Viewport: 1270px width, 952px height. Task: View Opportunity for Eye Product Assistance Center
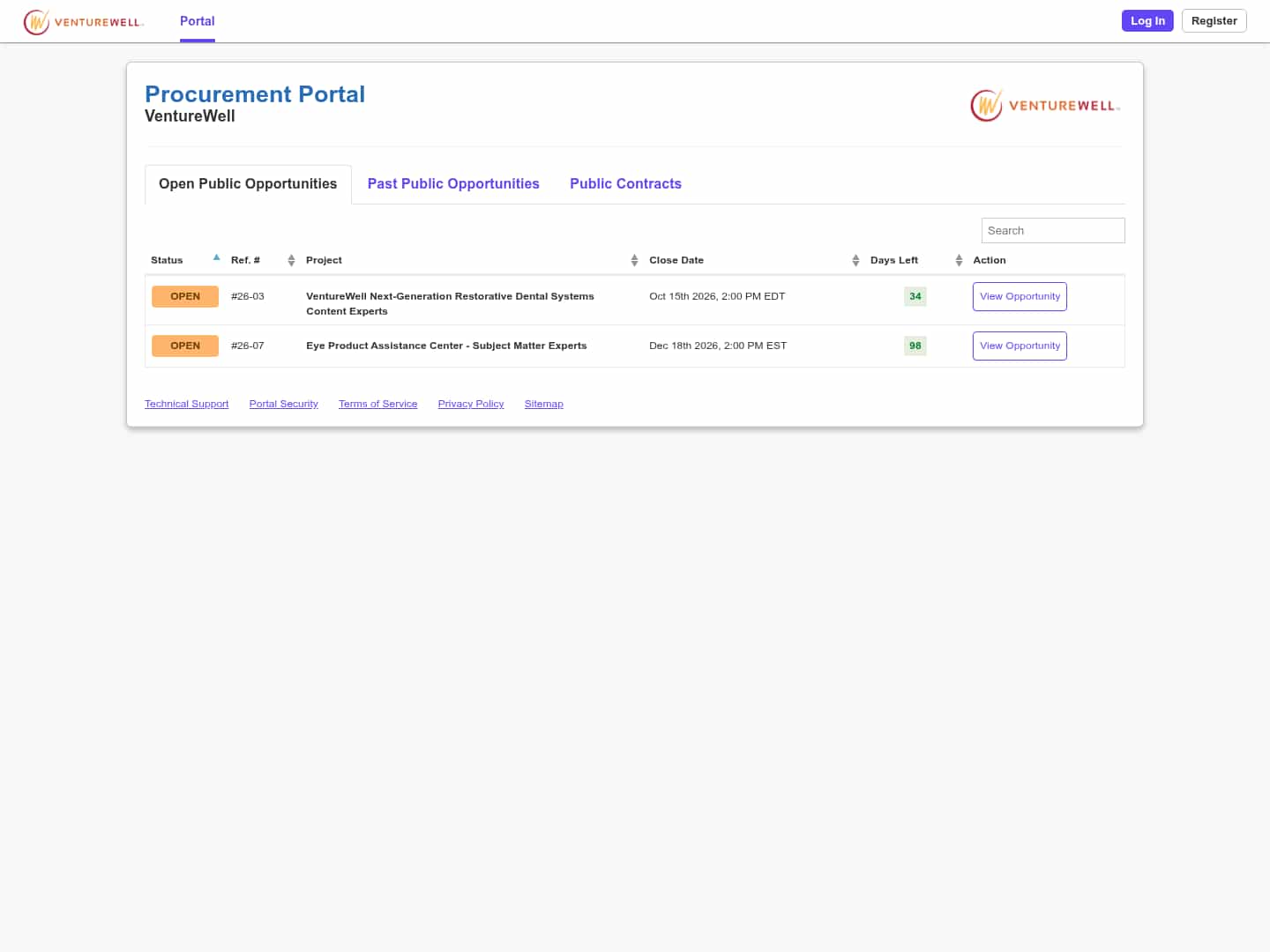[x=1020, y=346]
